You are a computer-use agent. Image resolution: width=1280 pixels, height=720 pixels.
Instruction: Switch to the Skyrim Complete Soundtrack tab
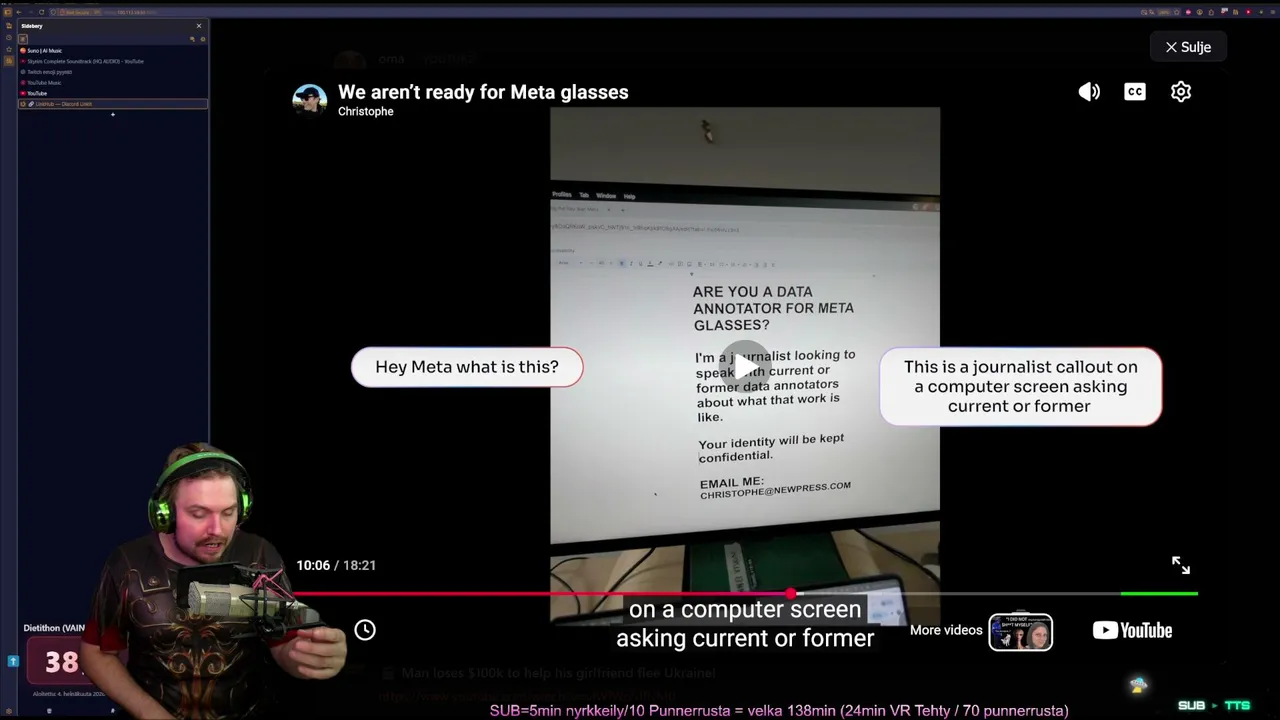(113, 61)
